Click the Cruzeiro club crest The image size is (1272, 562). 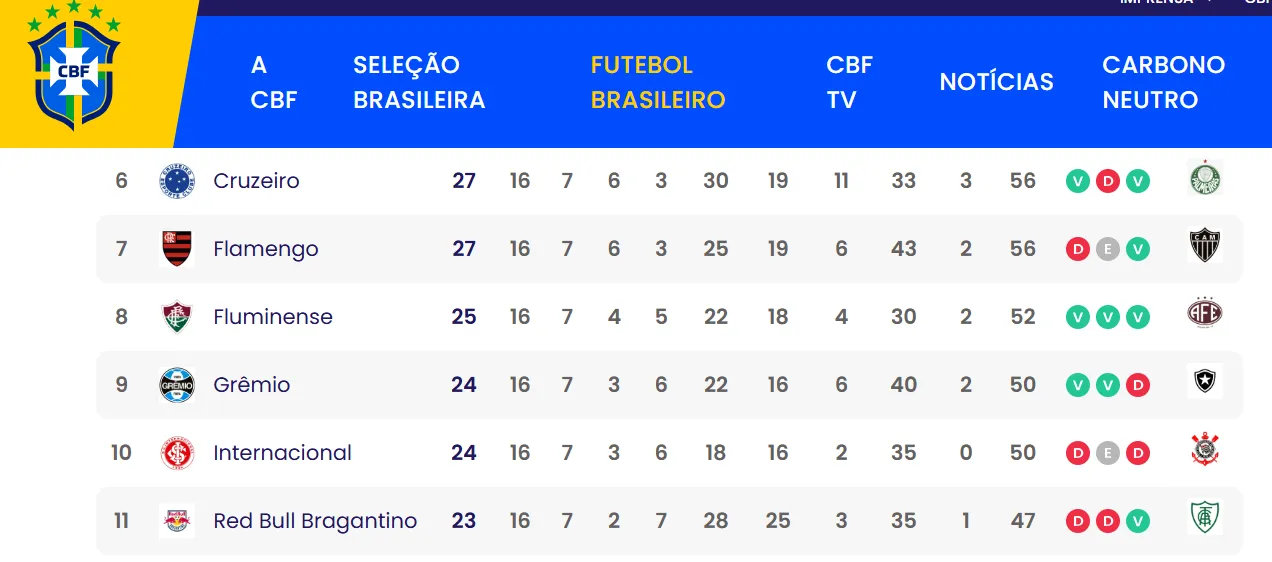pos(177,181)
